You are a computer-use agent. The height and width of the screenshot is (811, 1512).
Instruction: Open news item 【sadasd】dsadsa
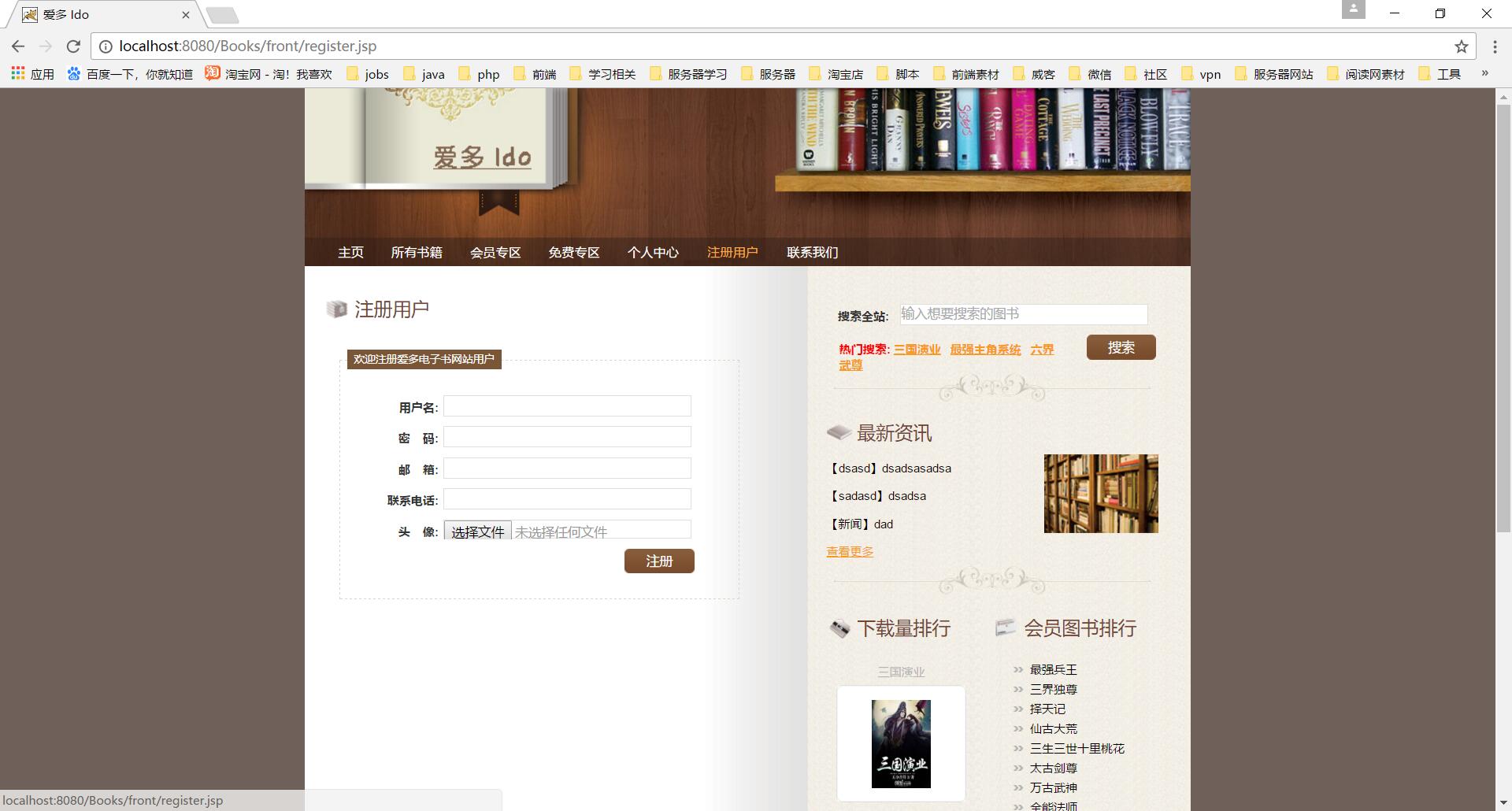pyautogui.click(x=876, y=496)
